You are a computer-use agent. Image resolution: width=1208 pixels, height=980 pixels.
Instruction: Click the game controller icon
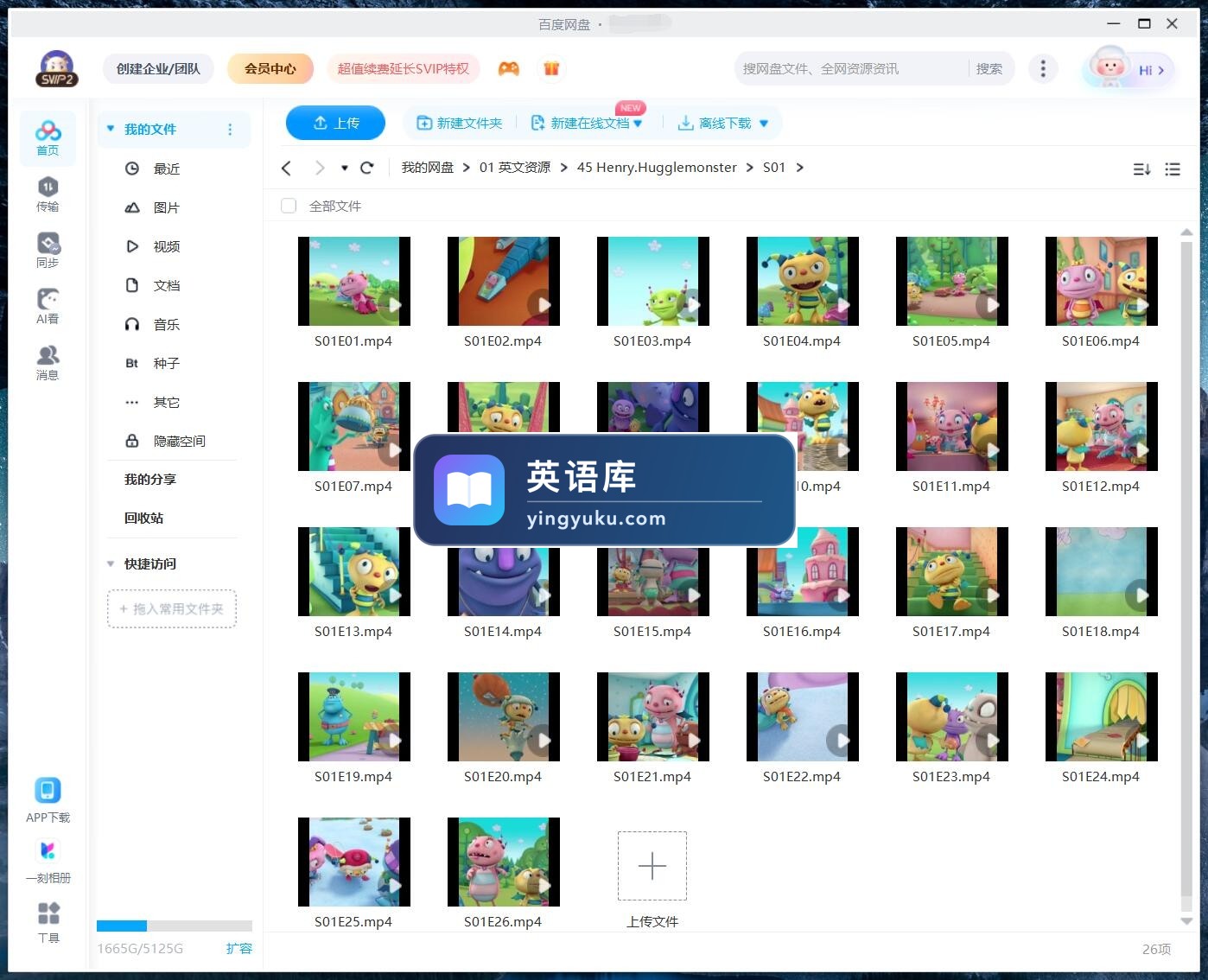click(509, 68)
